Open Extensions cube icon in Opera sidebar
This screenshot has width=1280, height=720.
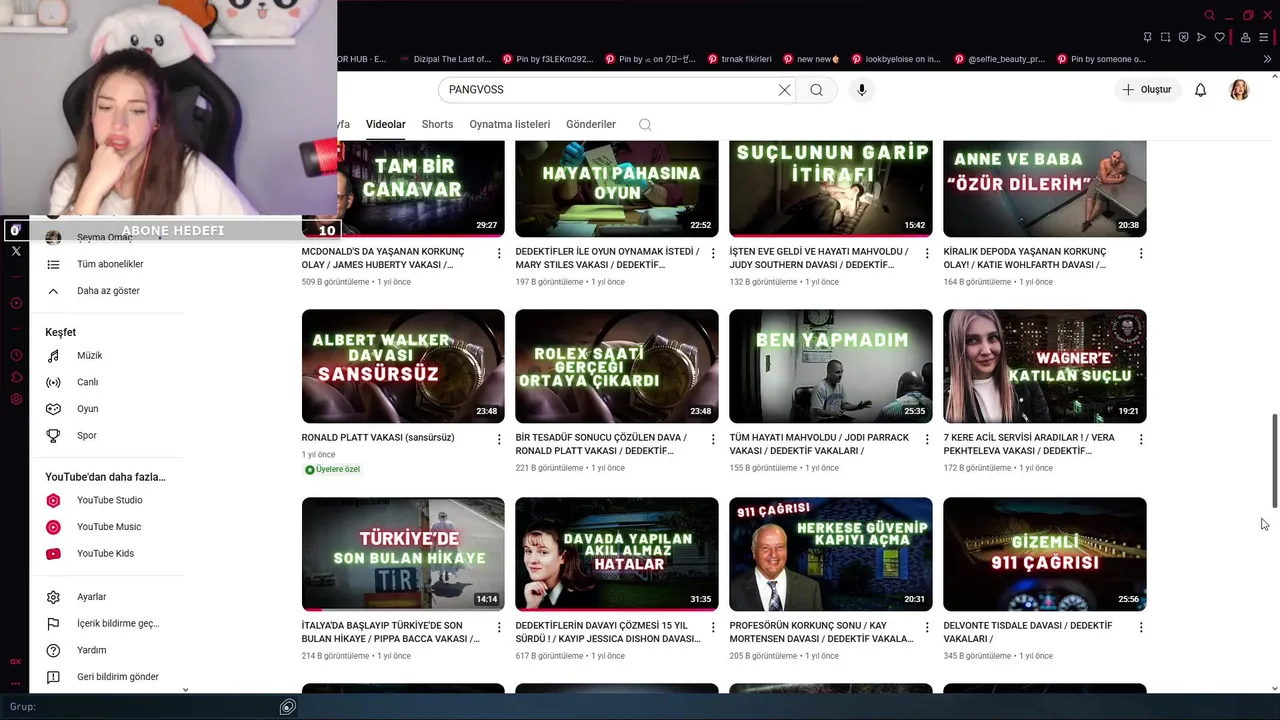coord(16,377)
